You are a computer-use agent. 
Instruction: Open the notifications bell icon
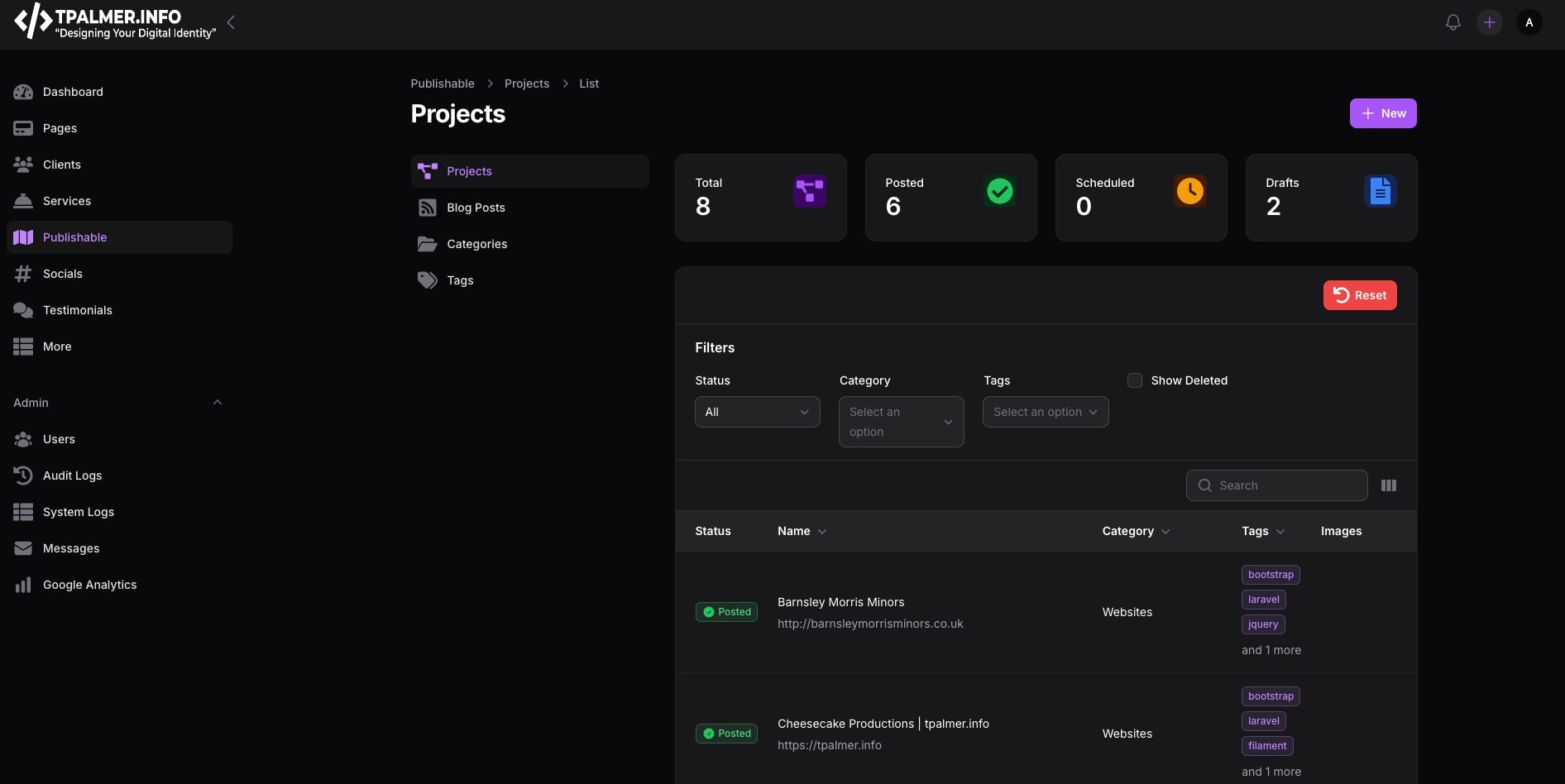click(1453, 22)
